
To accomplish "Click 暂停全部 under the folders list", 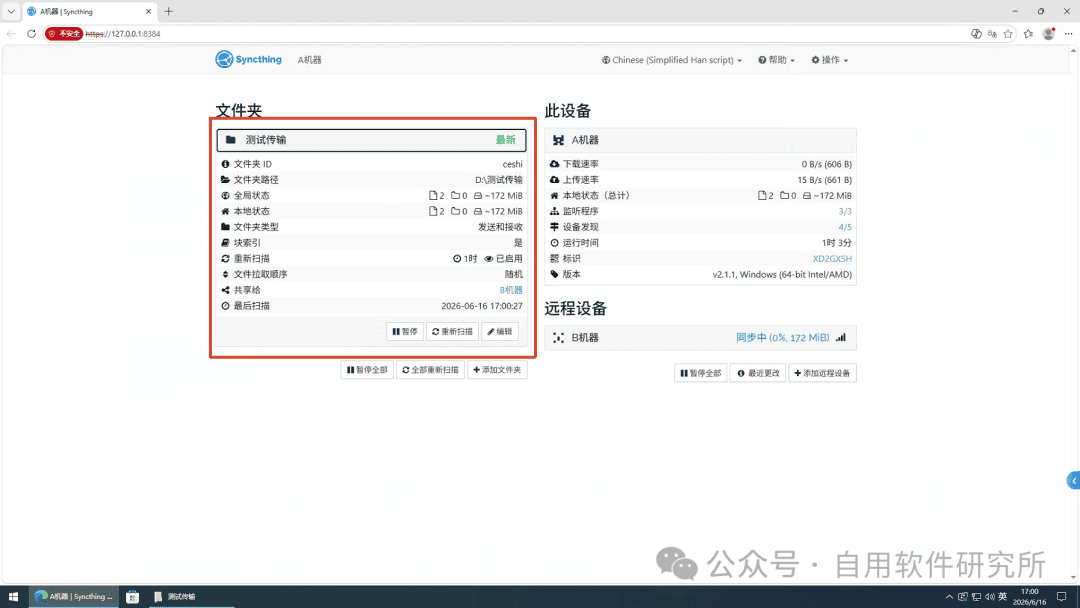I will pyautogui.click(x=366, y=370).
